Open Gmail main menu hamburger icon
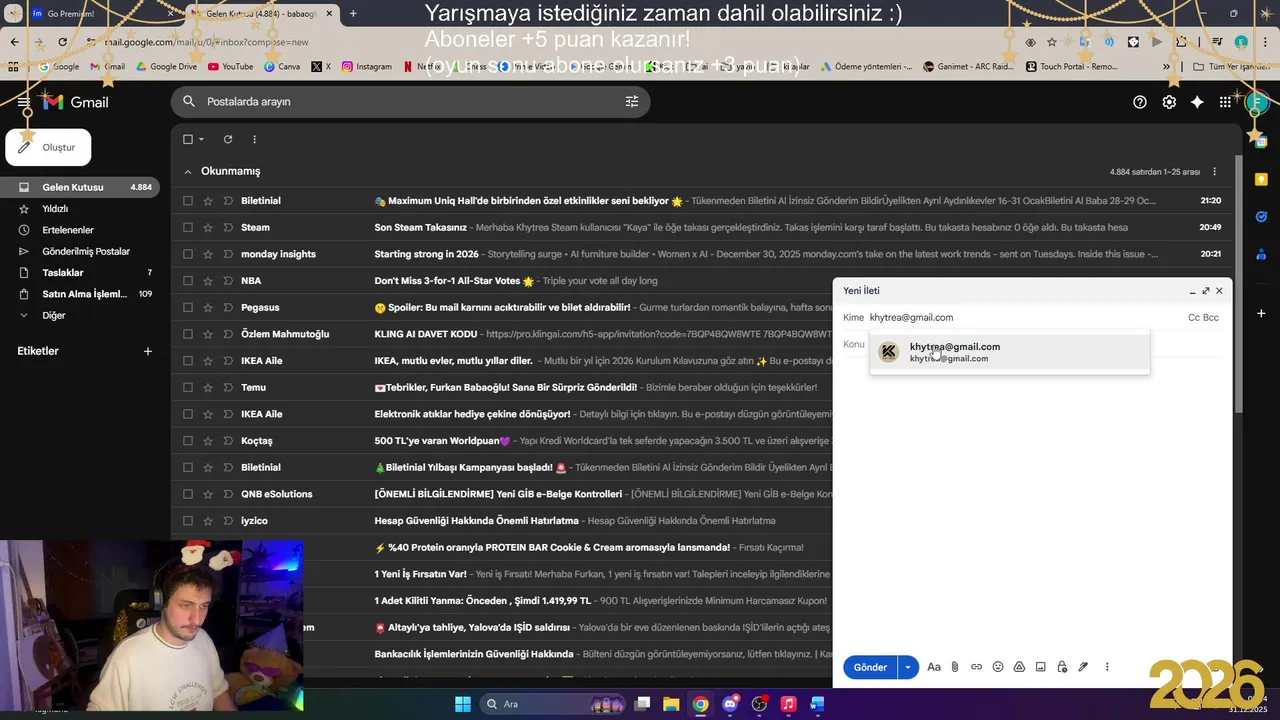This screenshot has height=720, width=1280. coord(23,102)
